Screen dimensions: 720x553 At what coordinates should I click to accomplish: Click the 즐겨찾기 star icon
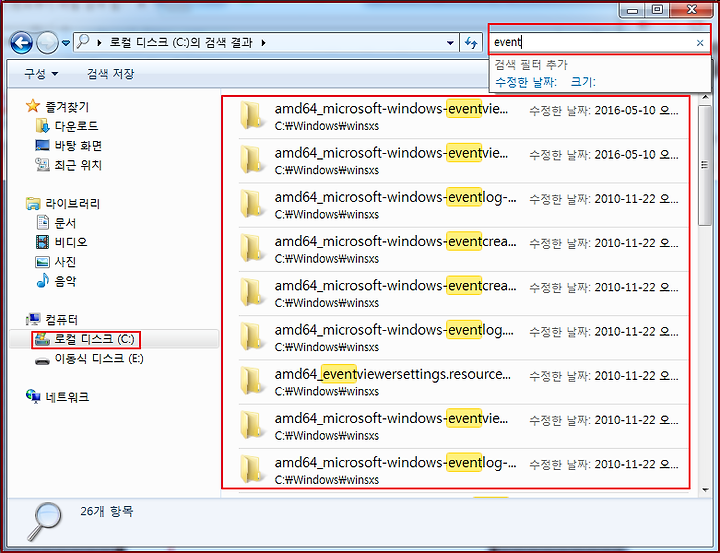(x=33, y=106)
